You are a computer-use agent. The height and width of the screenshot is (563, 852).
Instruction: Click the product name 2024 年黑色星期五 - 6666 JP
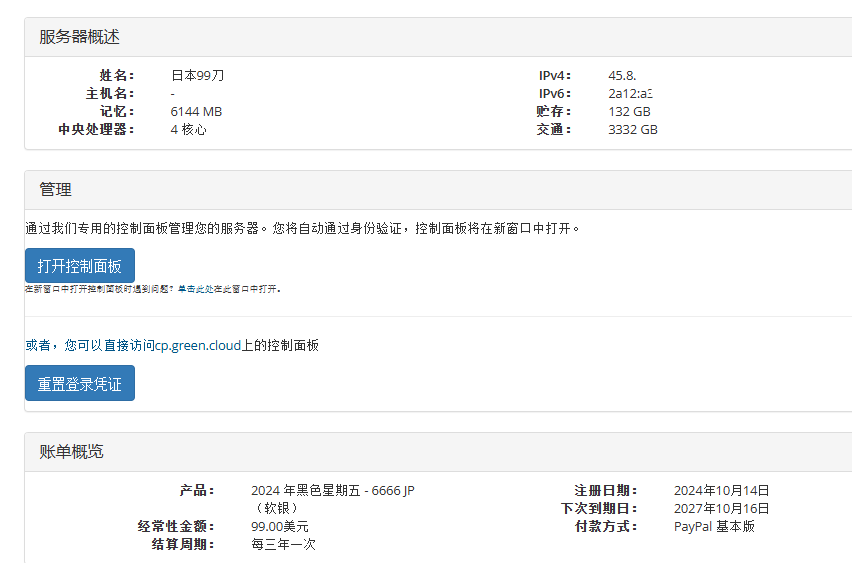pyautogui.click(x=332, y=490)
